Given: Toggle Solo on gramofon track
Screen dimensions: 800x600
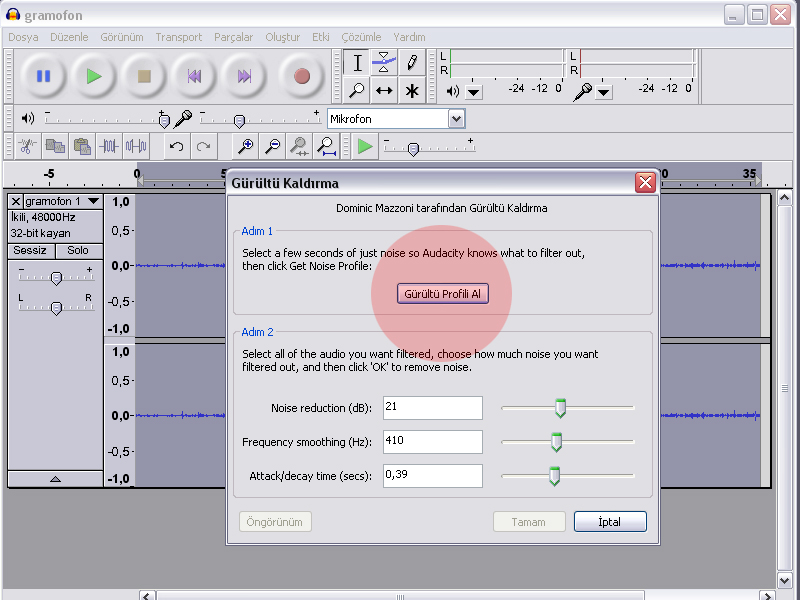Looking at the screenshot, I should point(78,250).
